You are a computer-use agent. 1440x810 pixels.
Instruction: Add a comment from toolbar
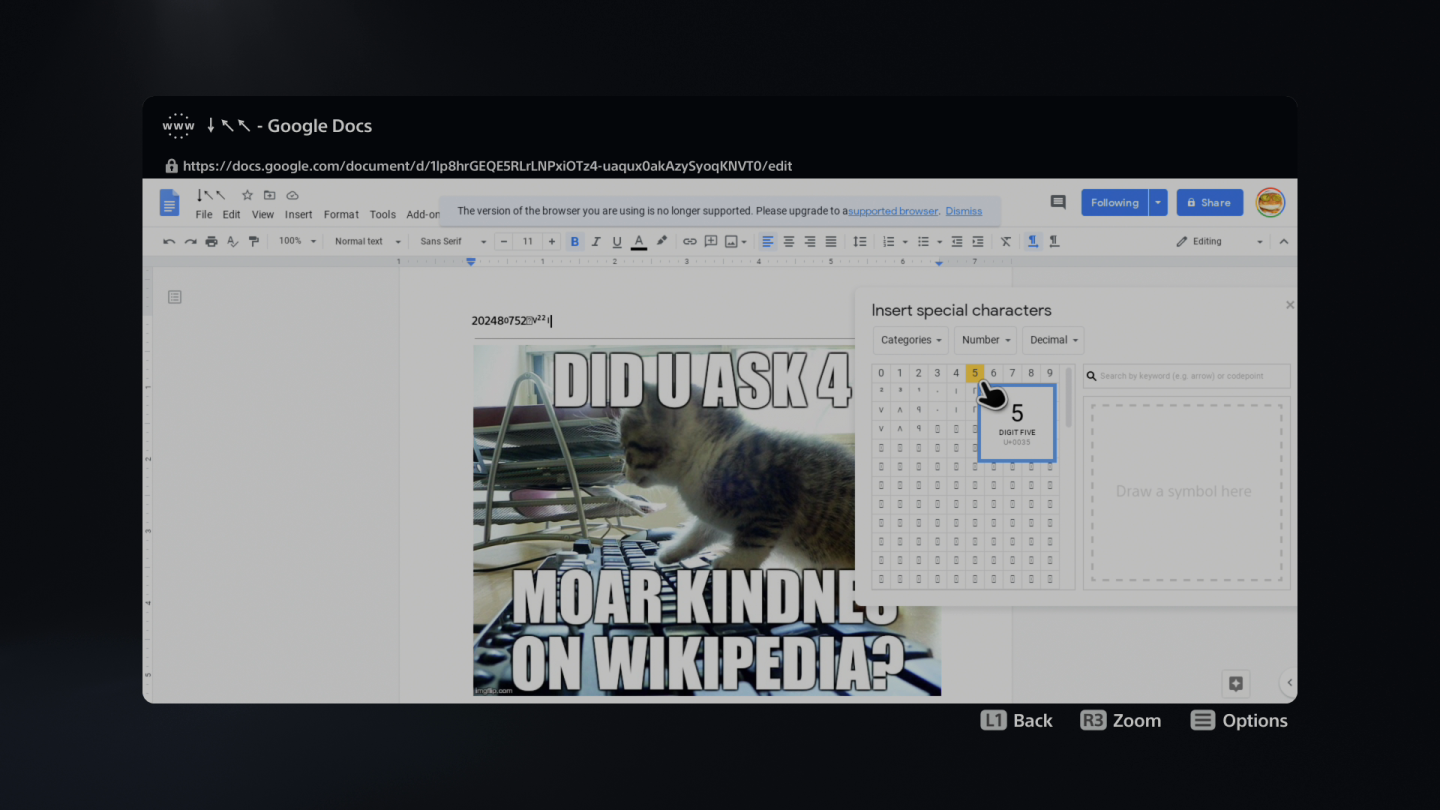[711, 241]
